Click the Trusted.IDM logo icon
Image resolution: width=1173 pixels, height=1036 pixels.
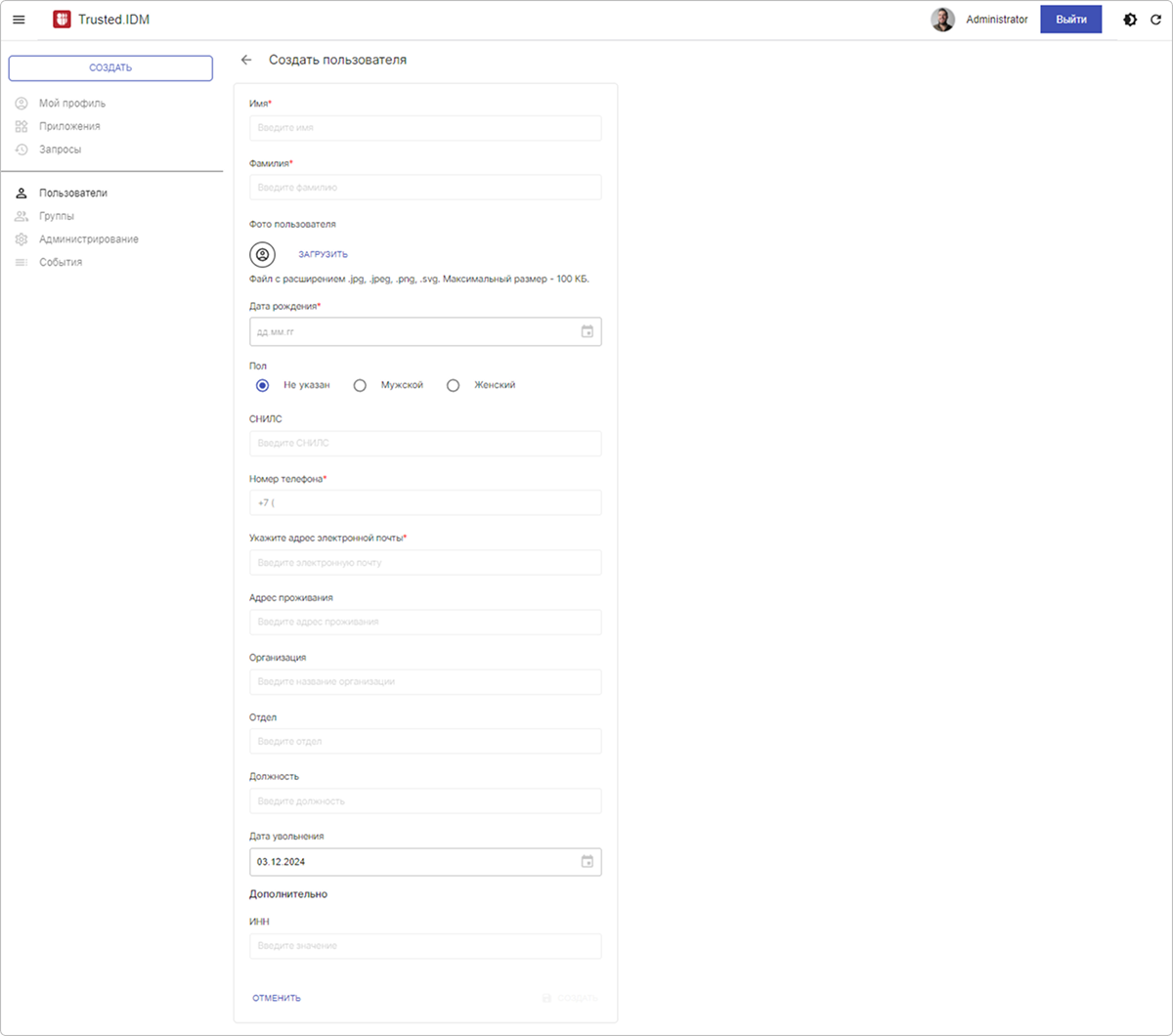(62, 20)
